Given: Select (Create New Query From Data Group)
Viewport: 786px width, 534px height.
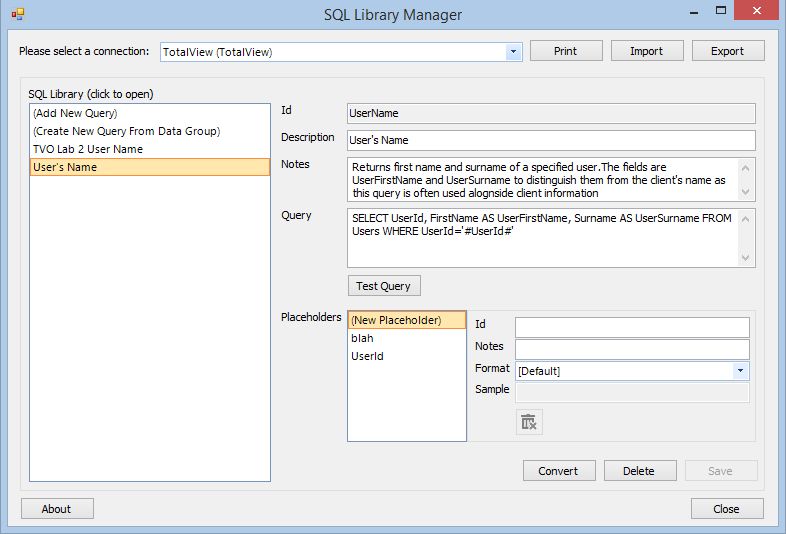Looking at the screenshot, I should [x=150, y=131].
